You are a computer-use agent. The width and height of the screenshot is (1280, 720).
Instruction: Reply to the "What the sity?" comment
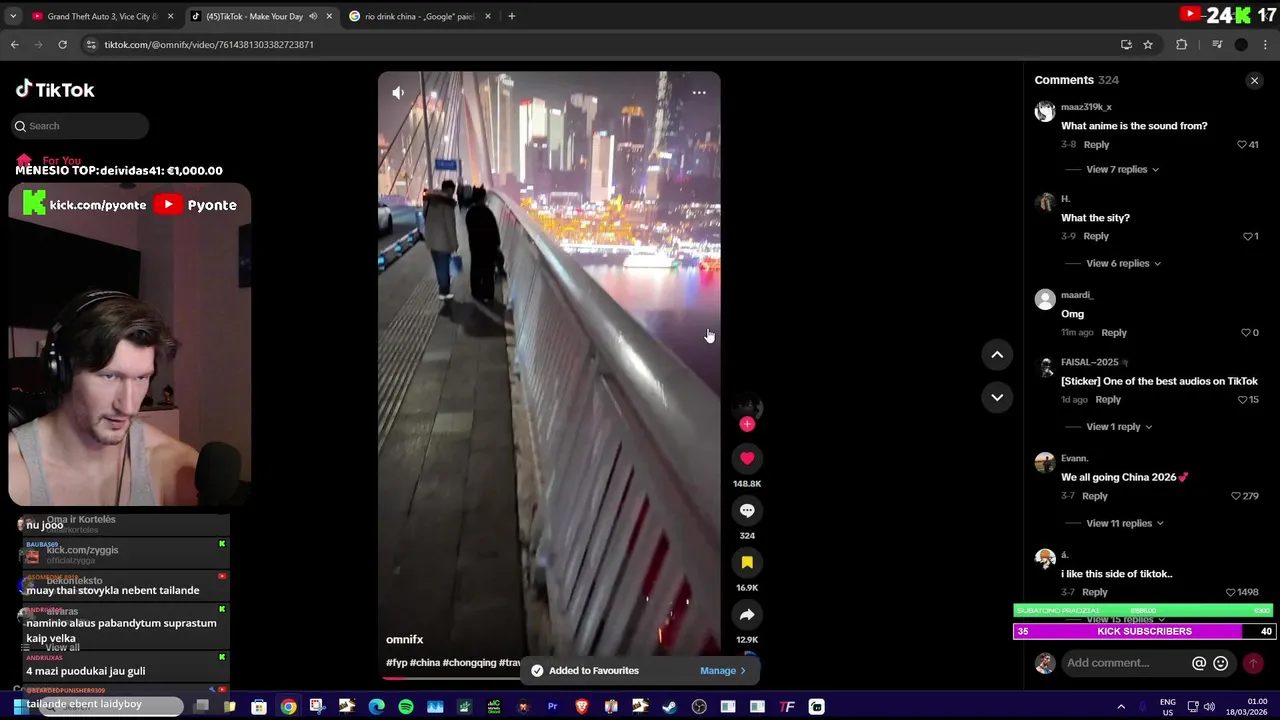(1096, 237)
